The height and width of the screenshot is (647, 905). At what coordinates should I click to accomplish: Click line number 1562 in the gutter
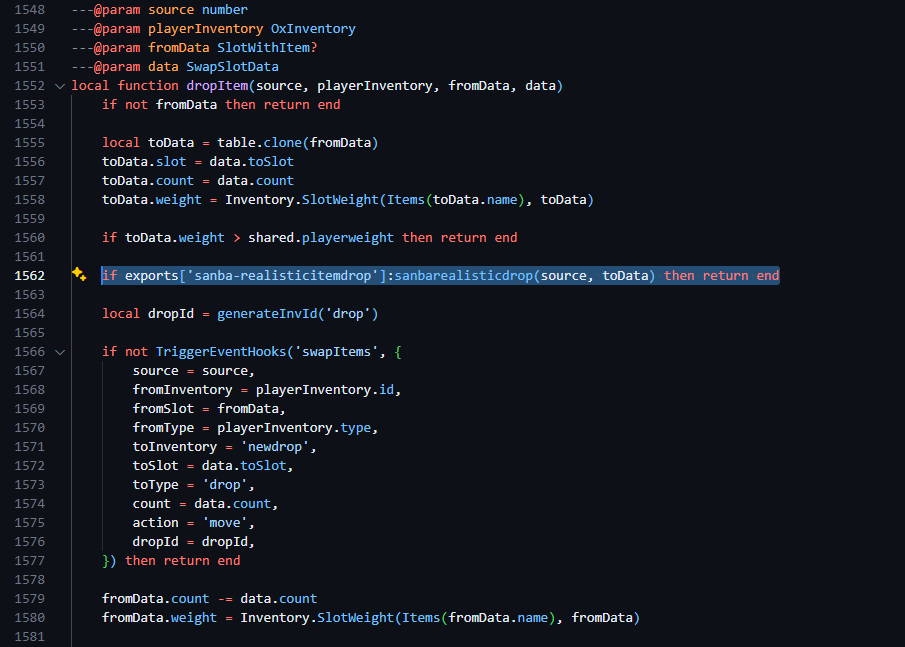pos(29,275)
